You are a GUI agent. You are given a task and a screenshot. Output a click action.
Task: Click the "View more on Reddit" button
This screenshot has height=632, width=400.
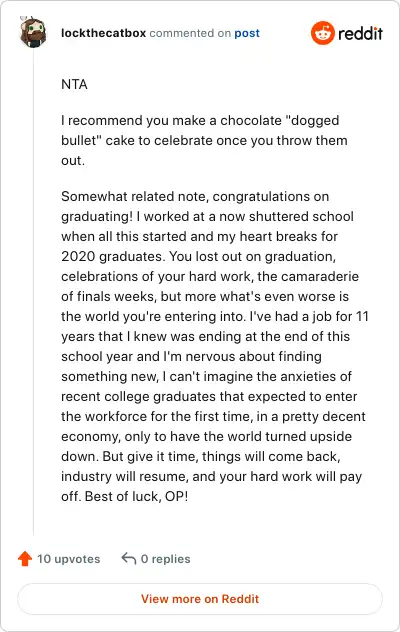(x=200, y=599)
